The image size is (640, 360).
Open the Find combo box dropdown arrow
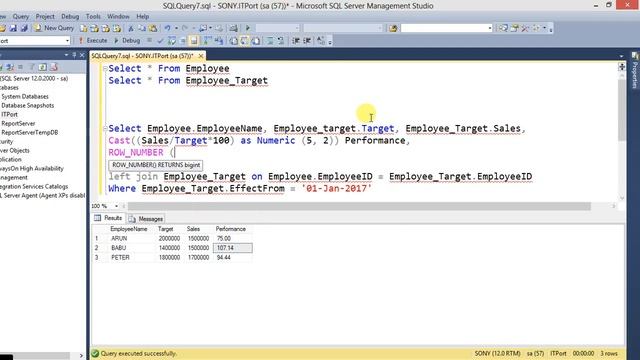[x=490, y=28]
